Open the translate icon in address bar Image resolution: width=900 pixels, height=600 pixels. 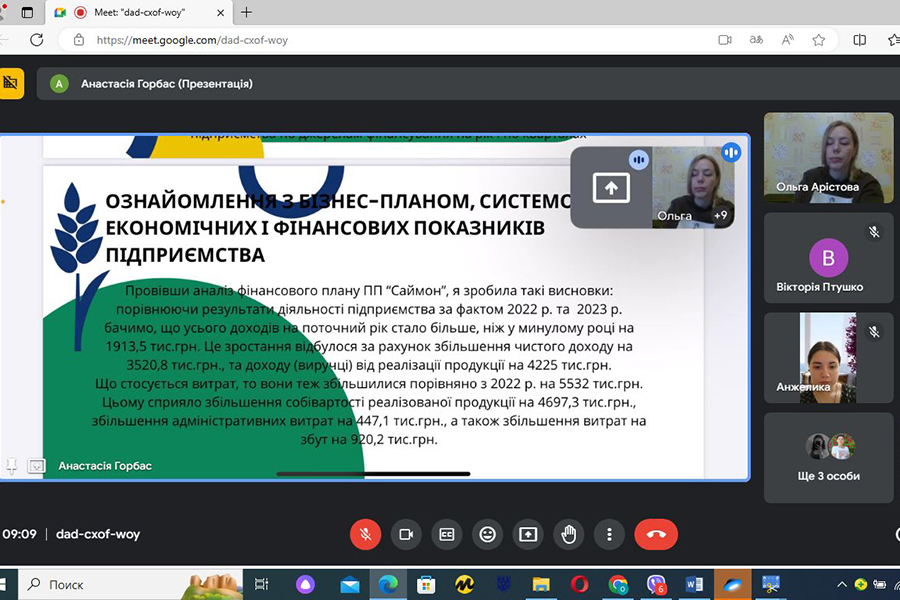point(757,40)
